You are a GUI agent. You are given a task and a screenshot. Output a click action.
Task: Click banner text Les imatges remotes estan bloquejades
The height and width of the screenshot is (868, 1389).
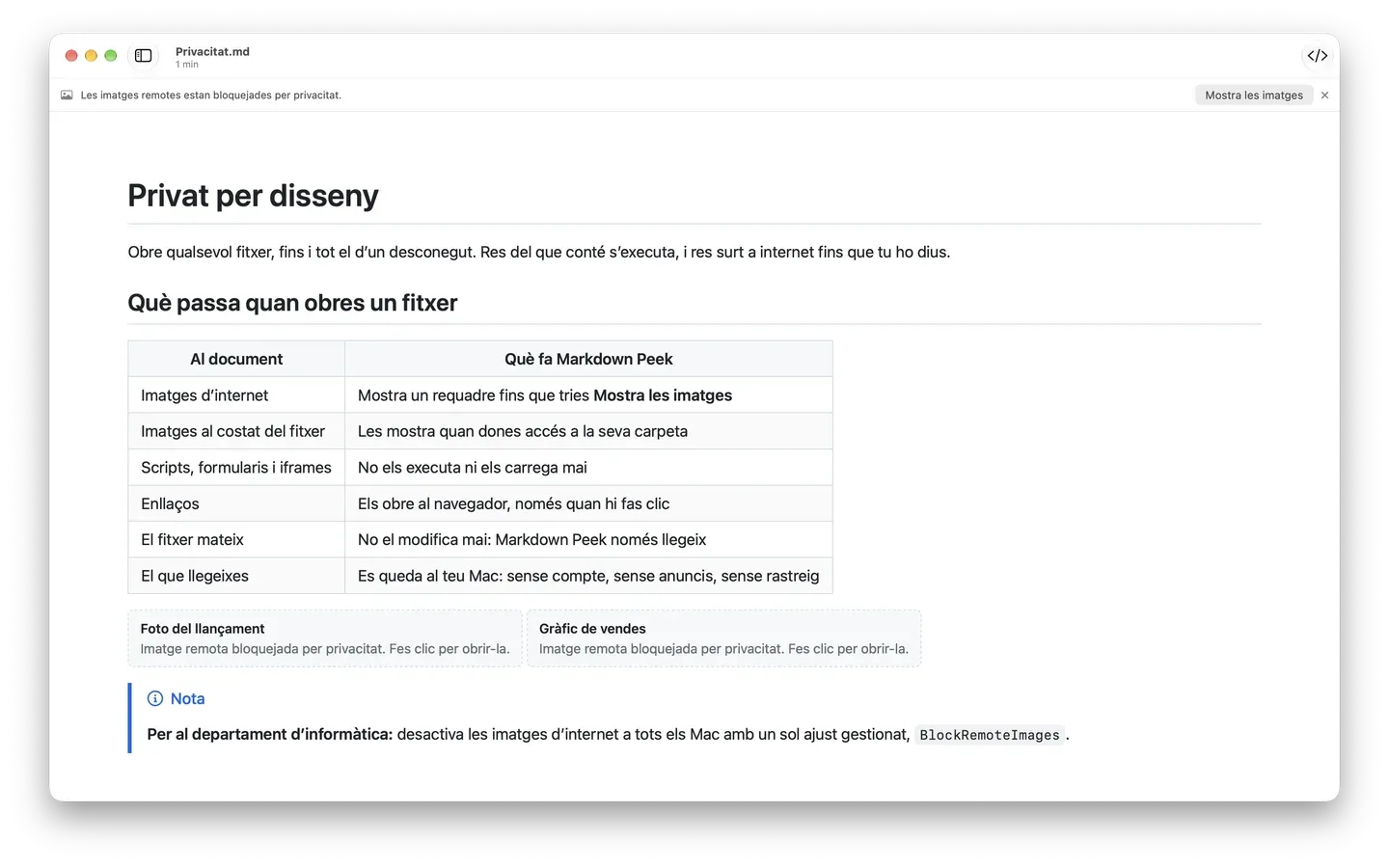pyautogui.click(x=211, y=95)
